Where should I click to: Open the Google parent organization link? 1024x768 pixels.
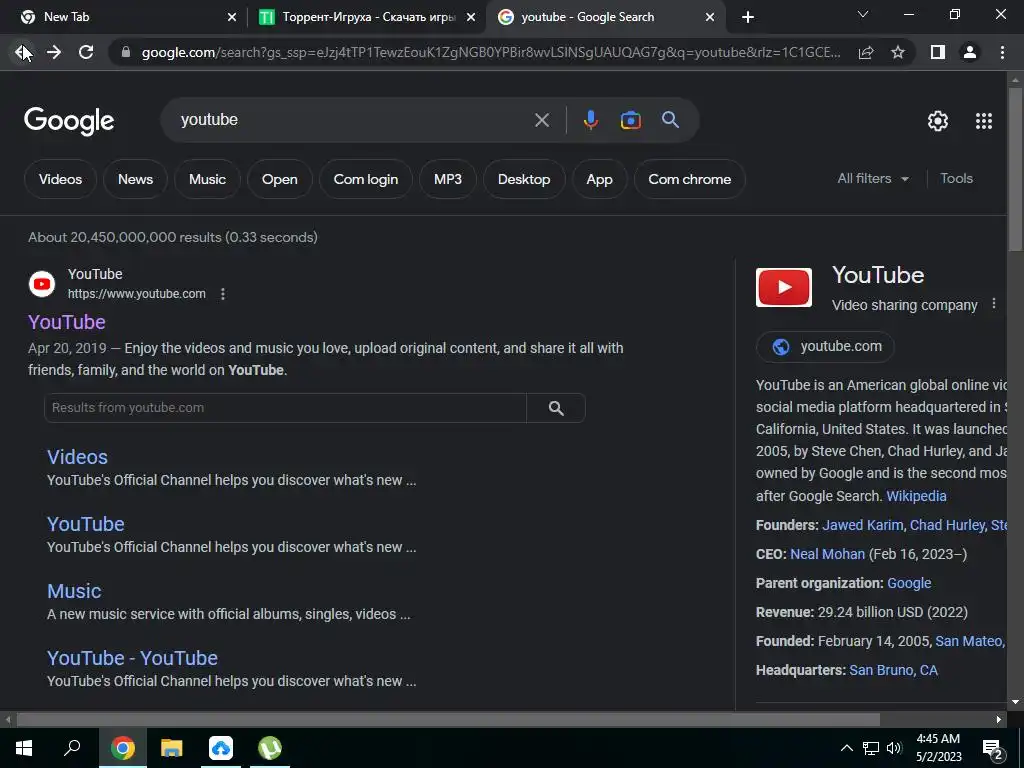tap(909, 583)
